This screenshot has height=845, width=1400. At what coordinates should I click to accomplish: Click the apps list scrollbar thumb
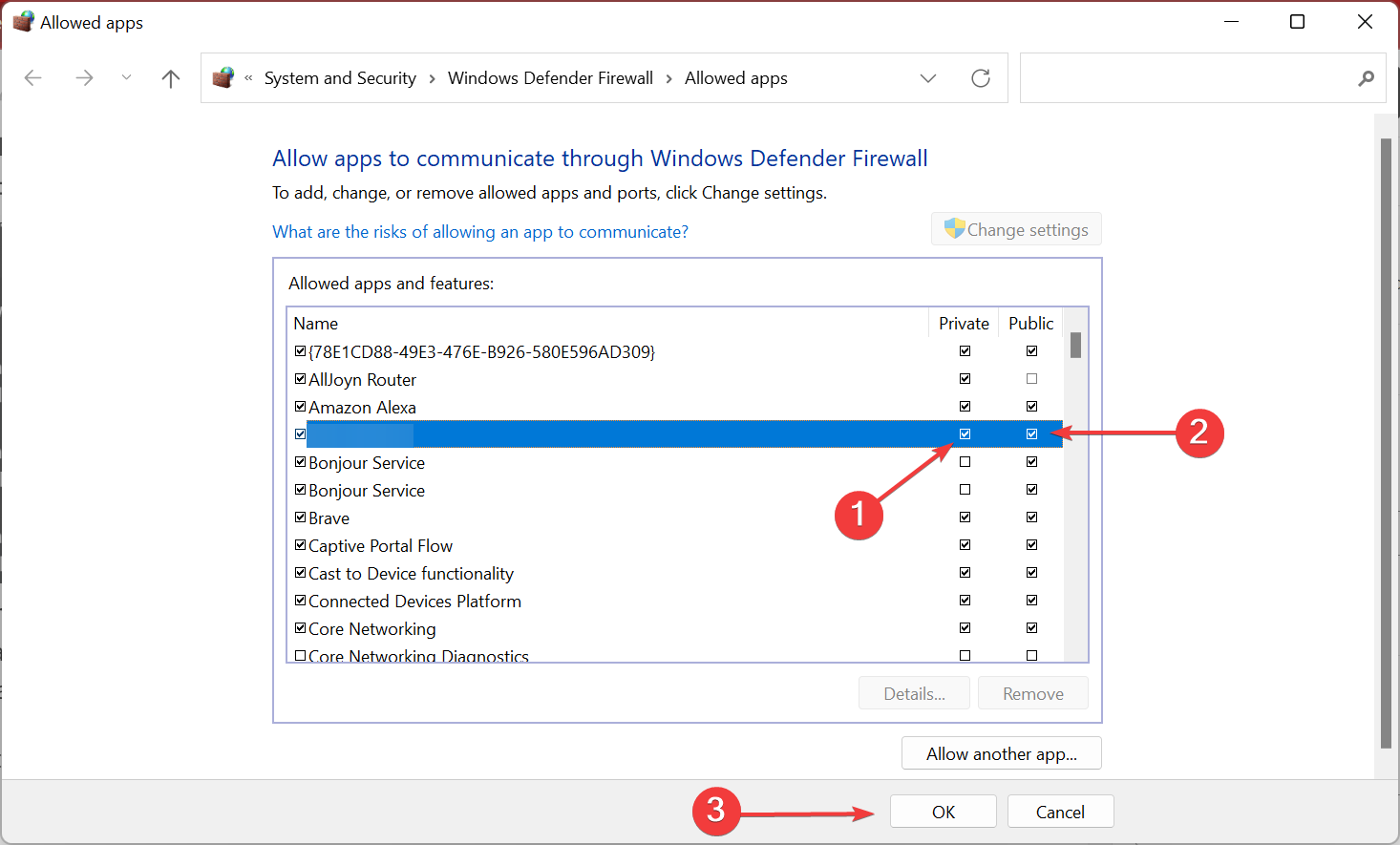click(1076, 345)
